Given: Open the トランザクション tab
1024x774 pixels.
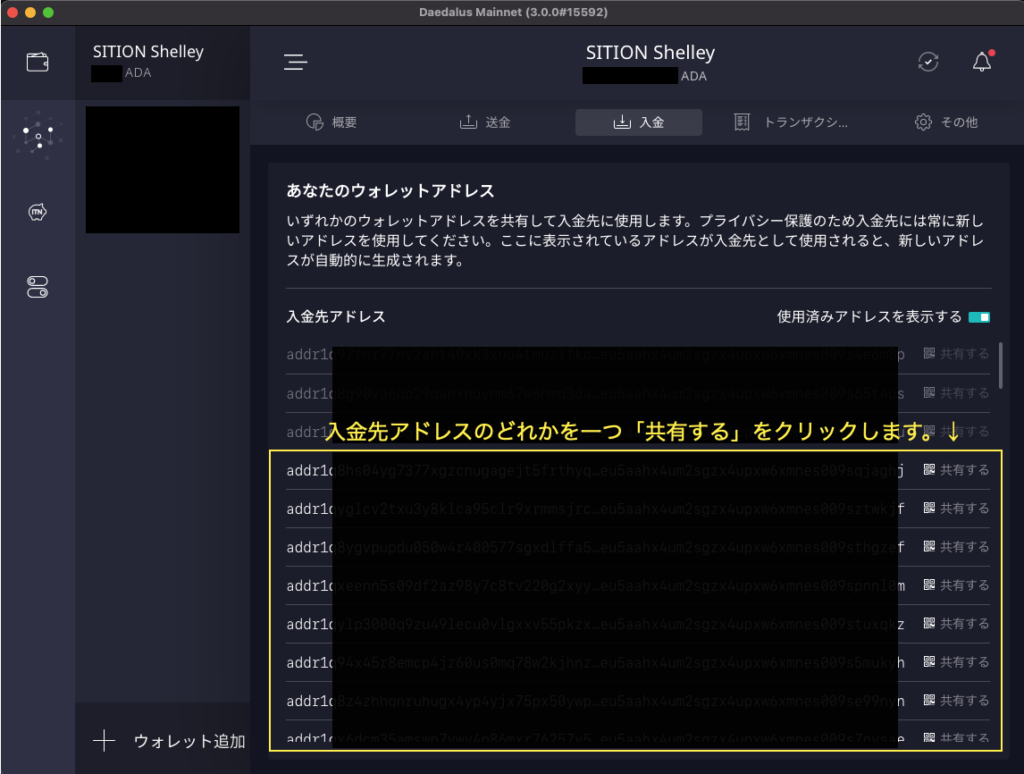Looking at the screenshot, I should (x=791, y=122).
